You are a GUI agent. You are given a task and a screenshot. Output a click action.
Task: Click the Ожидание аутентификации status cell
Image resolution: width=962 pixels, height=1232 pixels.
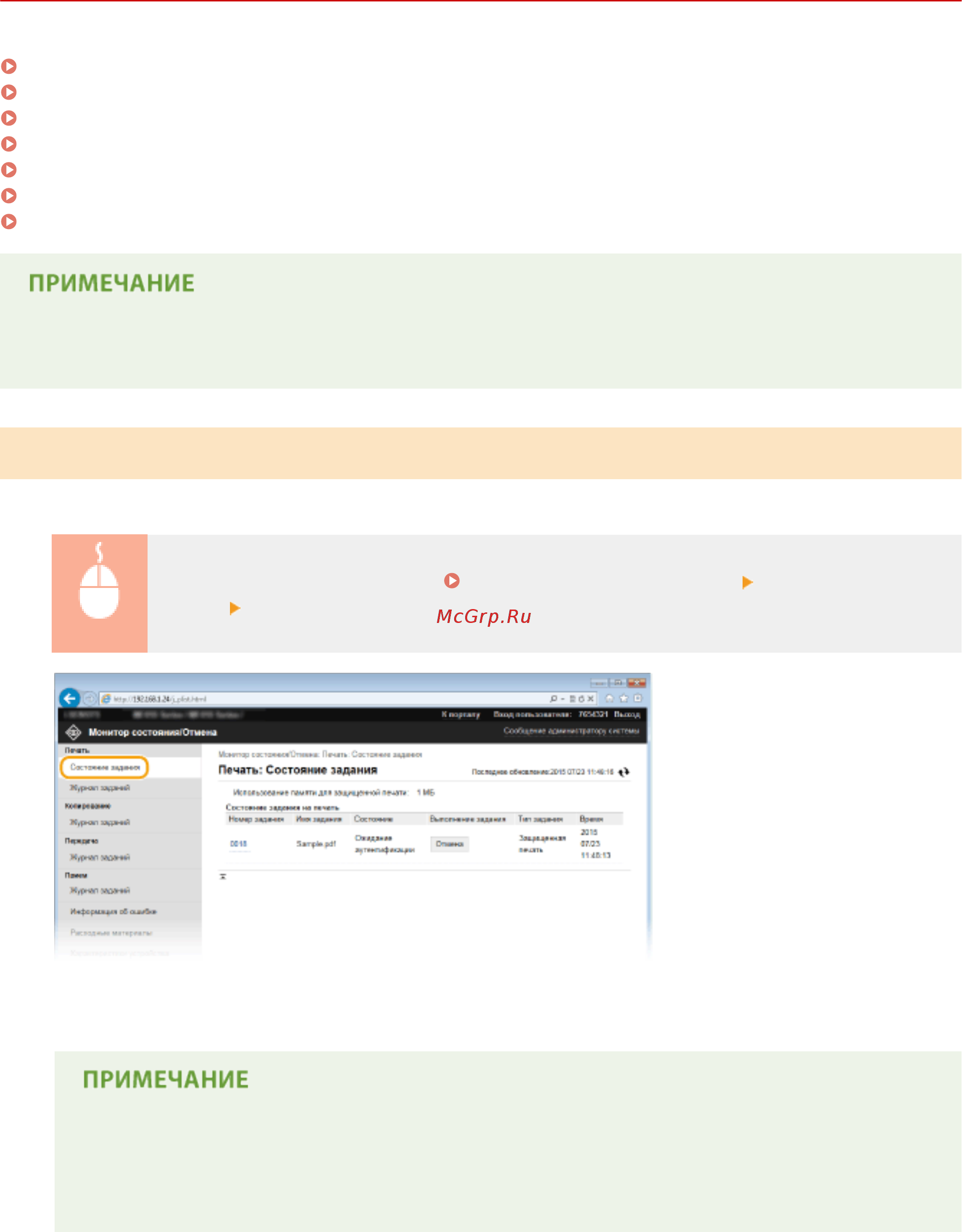385,844
